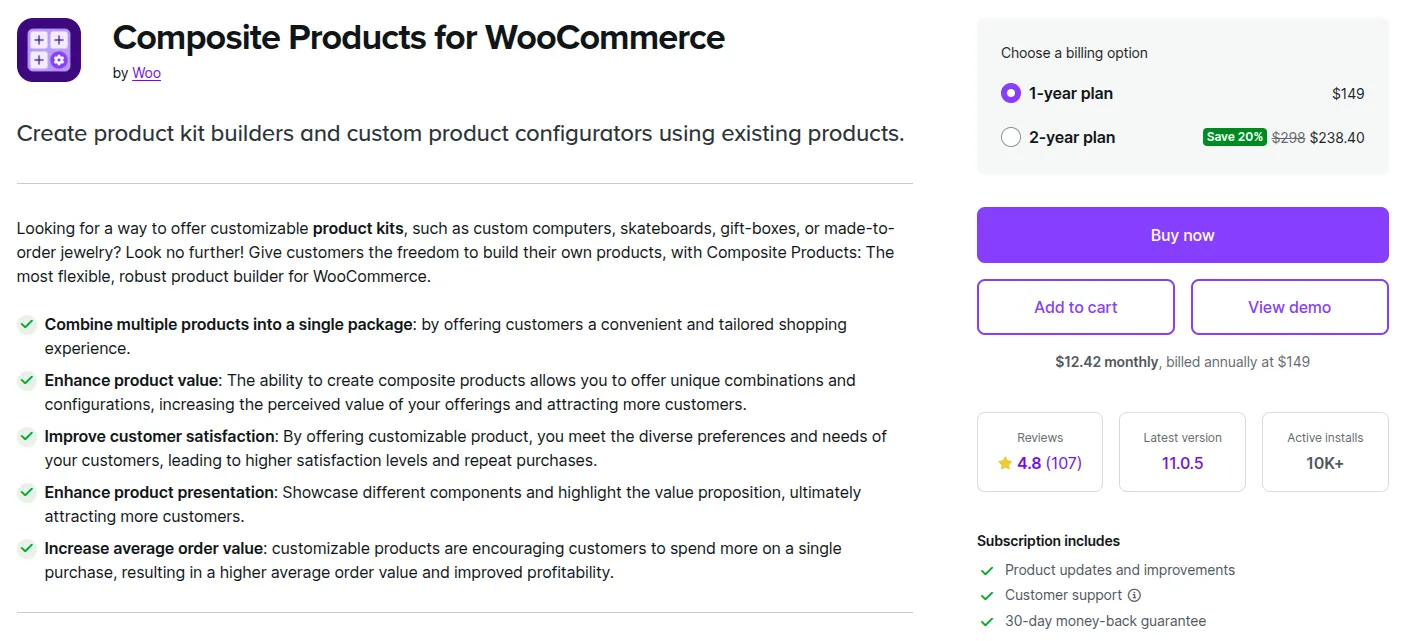This screenshot has width=1407, height=641.
Task: Click checkmark beside 30-day money-back guarantee
Action: coord(988,621)
